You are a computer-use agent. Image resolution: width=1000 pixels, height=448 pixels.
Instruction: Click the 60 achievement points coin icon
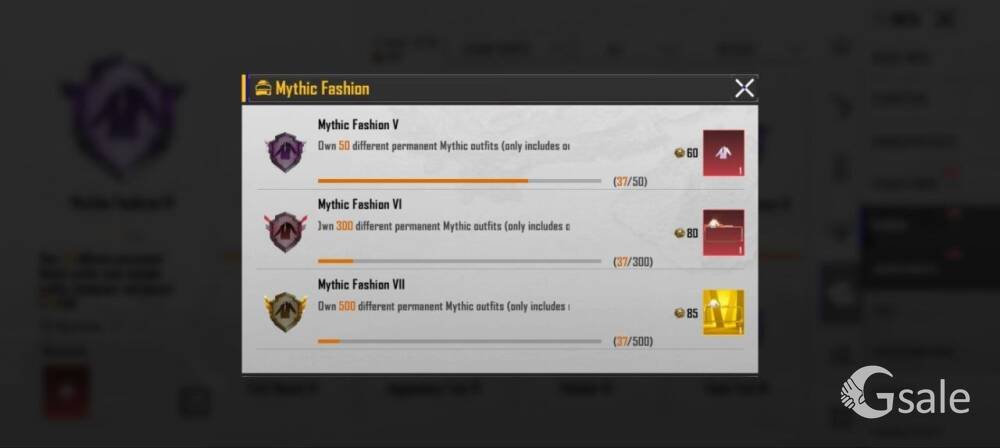[680, 153]
